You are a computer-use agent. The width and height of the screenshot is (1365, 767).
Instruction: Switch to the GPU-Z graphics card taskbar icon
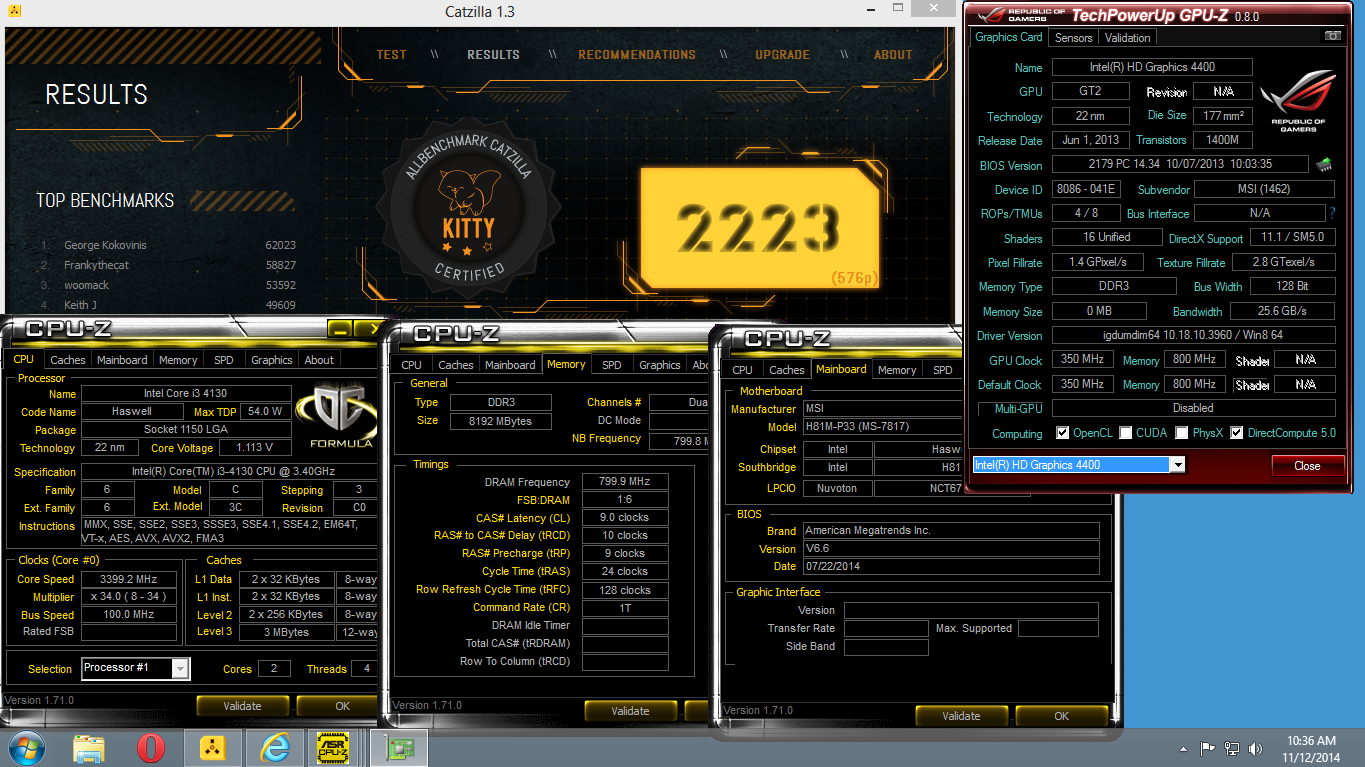pyautogui.click(x=399, y=748)
